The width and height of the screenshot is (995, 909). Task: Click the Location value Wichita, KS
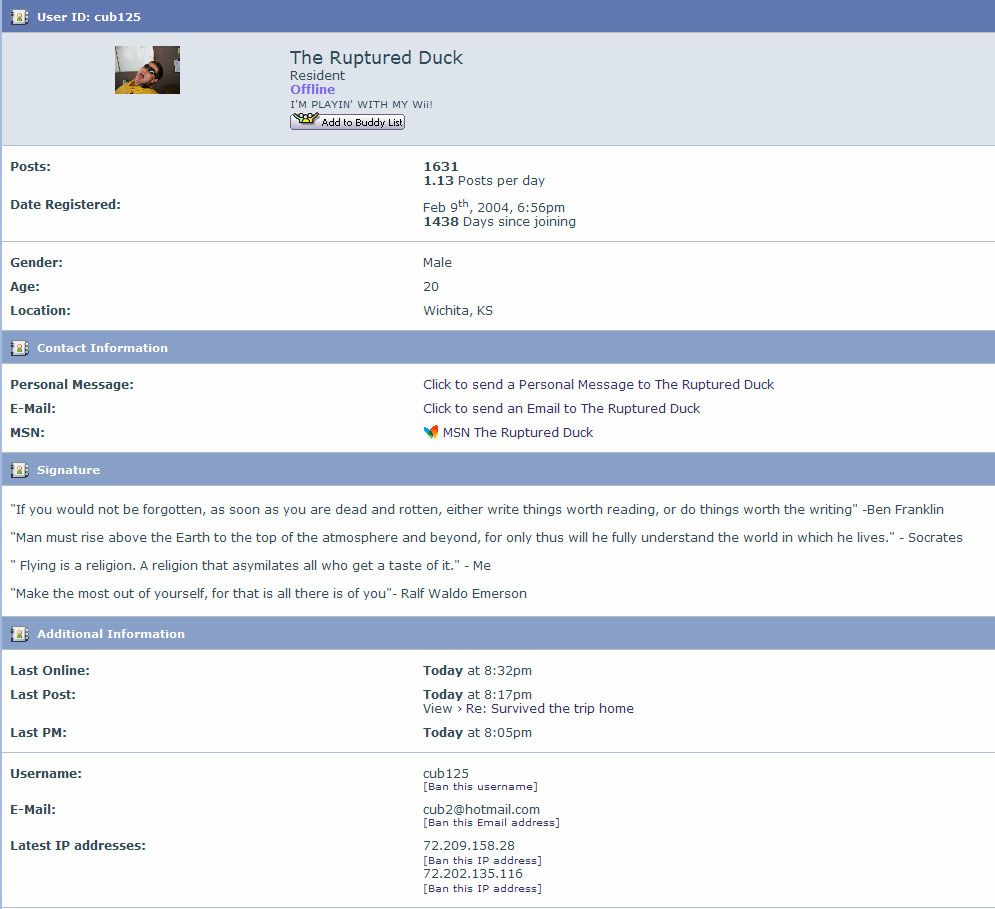click(458, 311)
